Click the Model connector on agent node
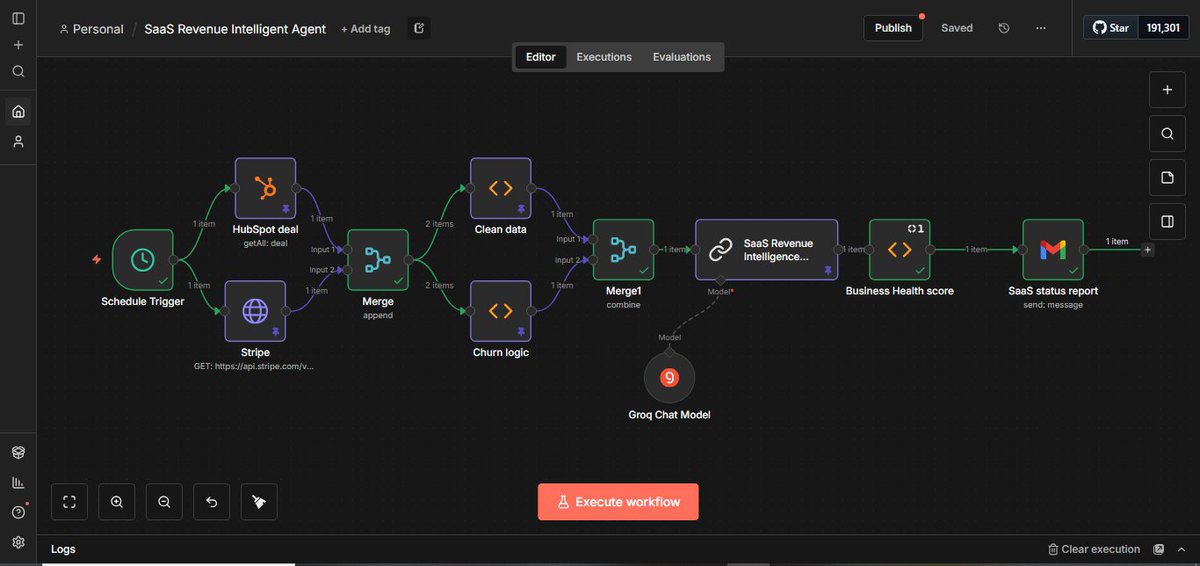The image size is (1200, 566). coord(718,279)
